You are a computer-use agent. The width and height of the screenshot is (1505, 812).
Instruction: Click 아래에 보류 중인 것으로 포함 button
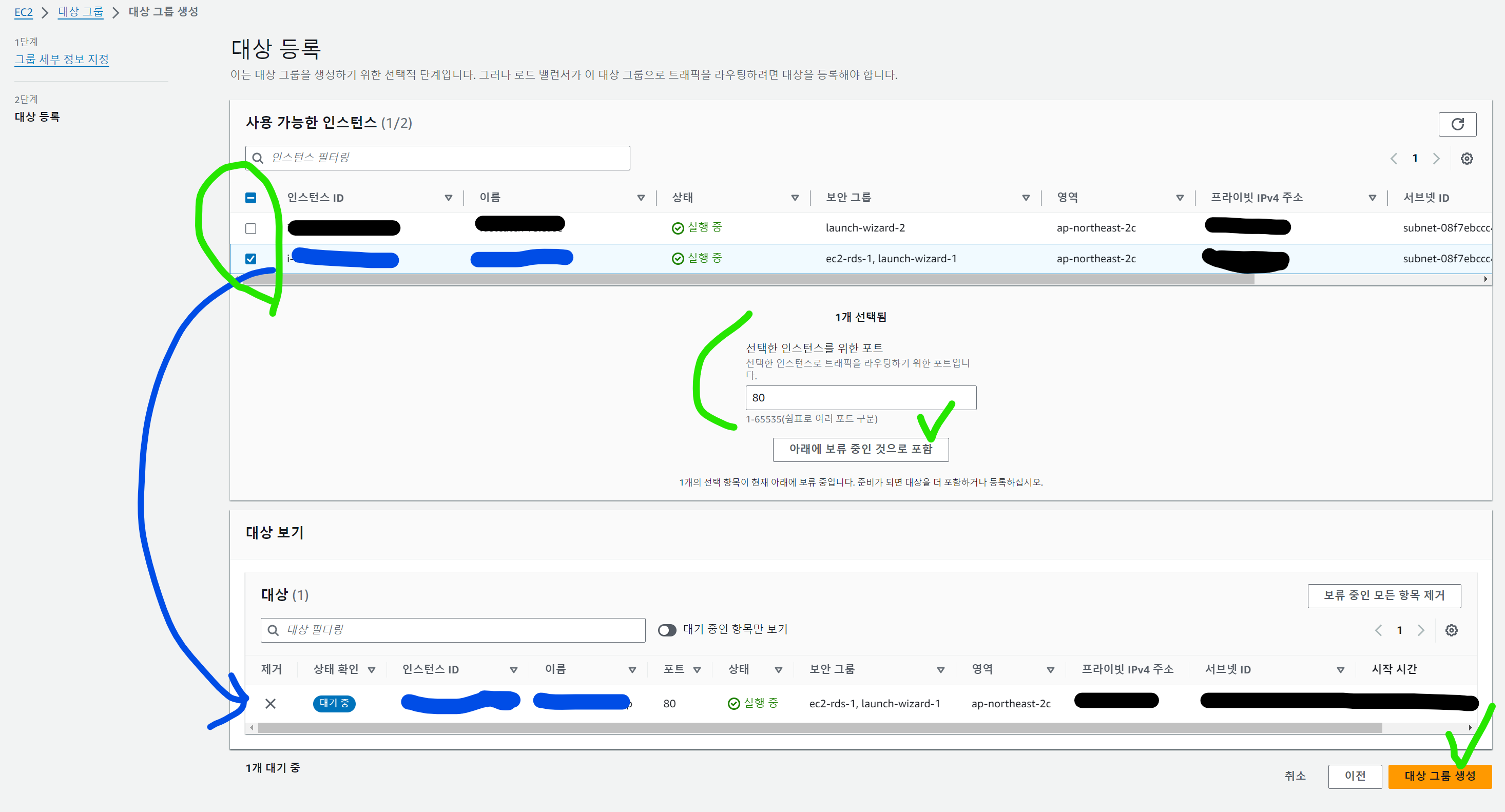pyautogui.click(x=860, y=449)
